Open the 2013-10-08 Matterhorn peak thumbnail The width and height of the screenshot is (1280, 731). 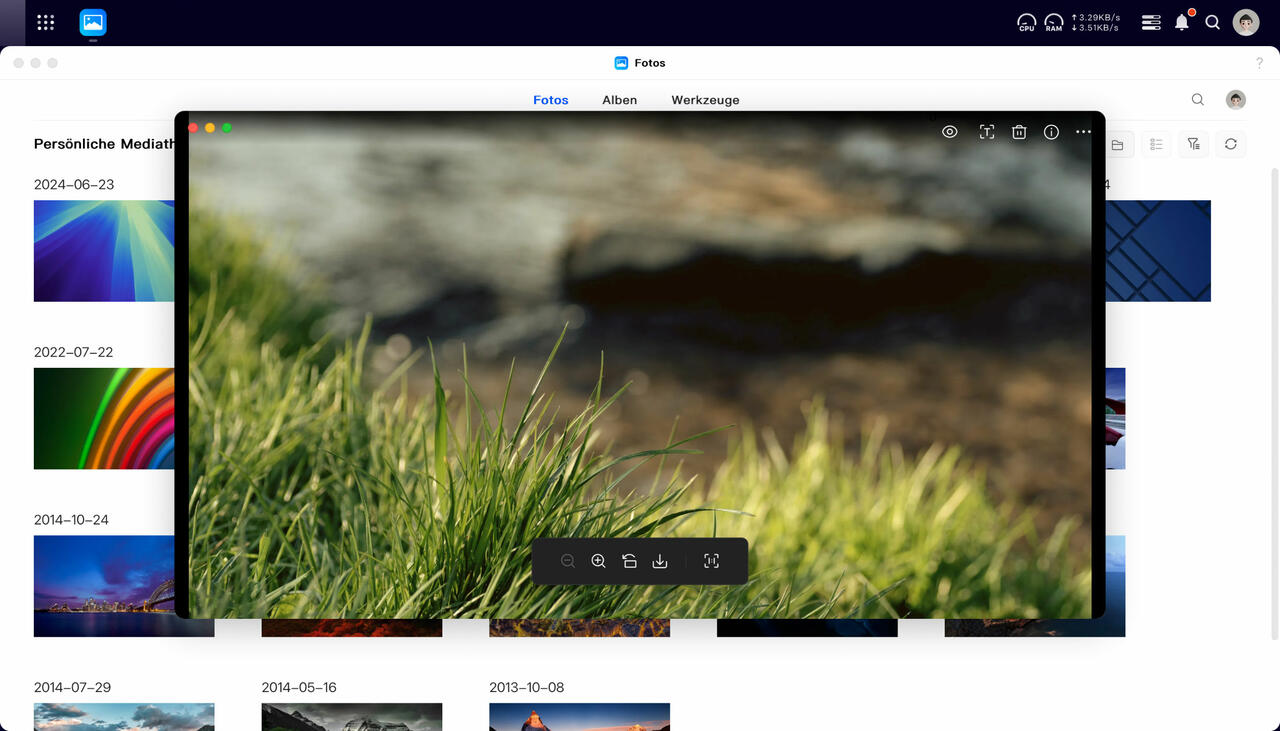[580, 717]
